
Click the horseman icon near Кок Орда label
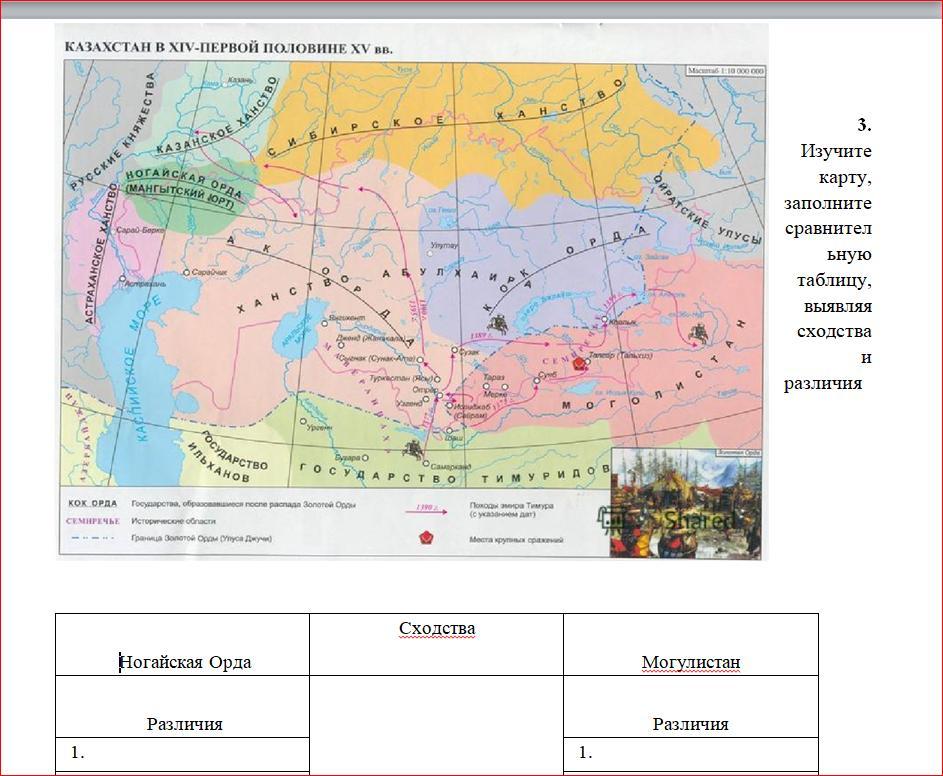point(498,324)
